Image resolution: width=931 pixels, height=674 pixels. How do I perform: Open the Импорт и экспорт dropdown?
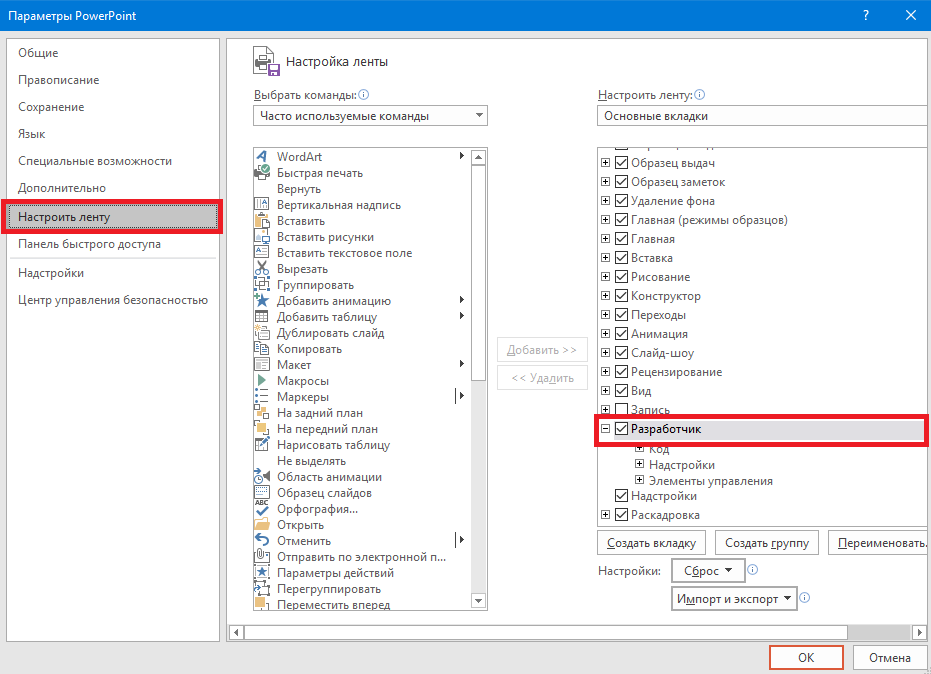pyautogui.click(x=734, y=599)
